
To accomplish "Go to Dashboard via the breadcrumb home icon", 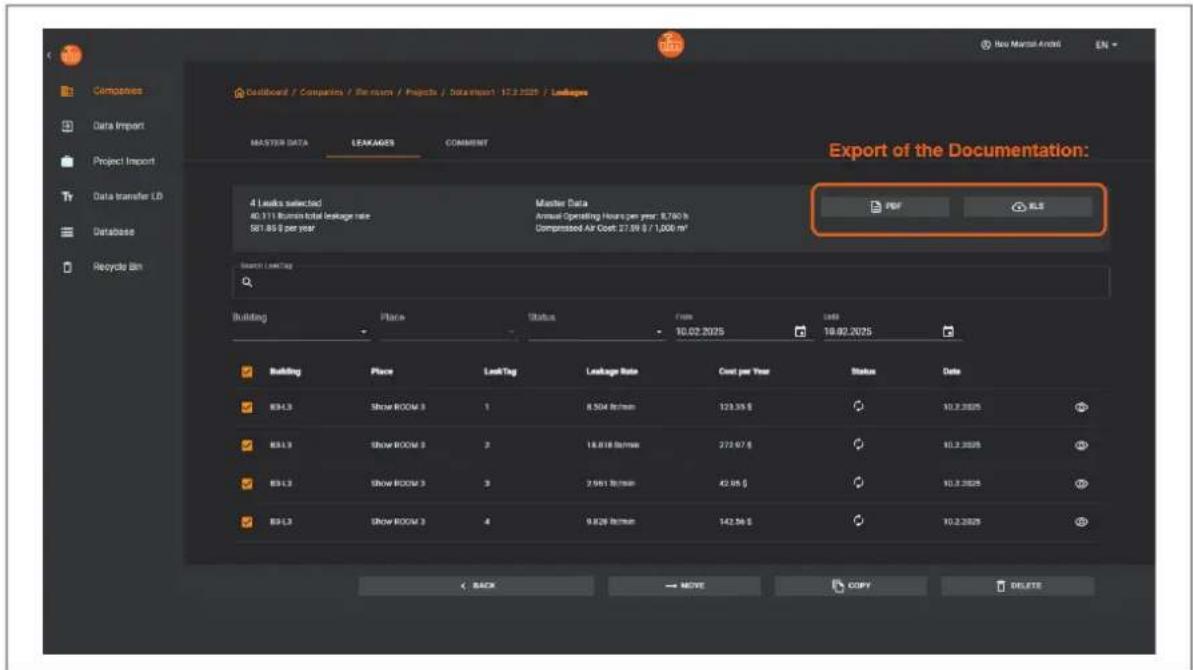I will pos(239,93).
